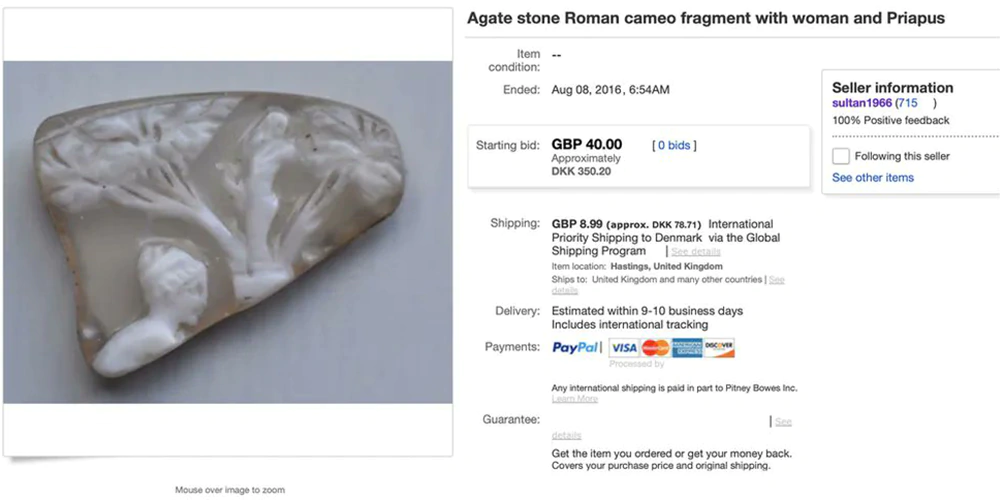Click the Mastercard payment icon

[655, 348]
